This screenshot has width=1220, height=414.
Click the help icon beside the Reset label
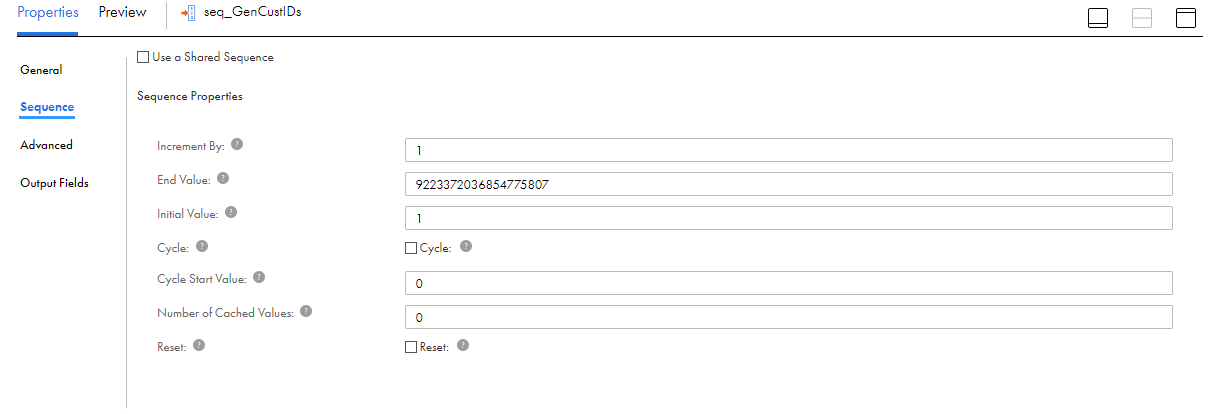click(x=199, y=345)
